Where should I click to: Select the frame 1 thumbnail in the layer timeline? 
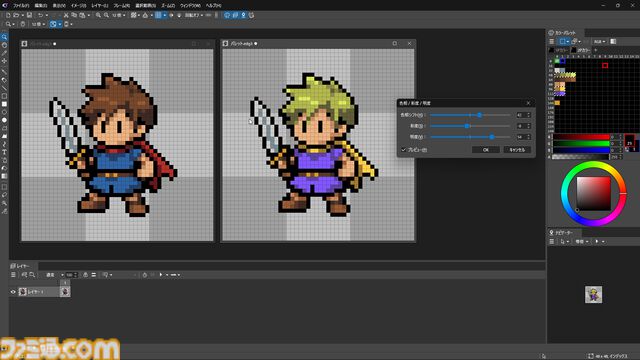[x=65, y=291]
